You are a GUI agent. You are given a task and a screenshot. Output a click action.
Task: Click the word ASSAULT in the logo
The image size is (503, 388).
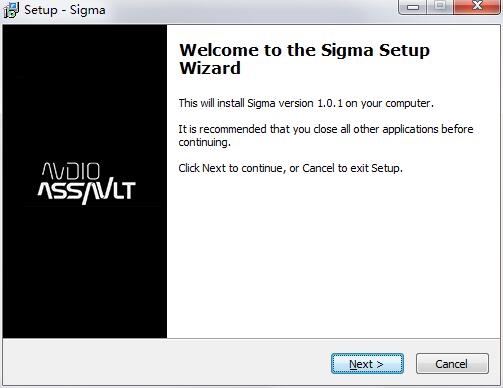click(86, 192)
